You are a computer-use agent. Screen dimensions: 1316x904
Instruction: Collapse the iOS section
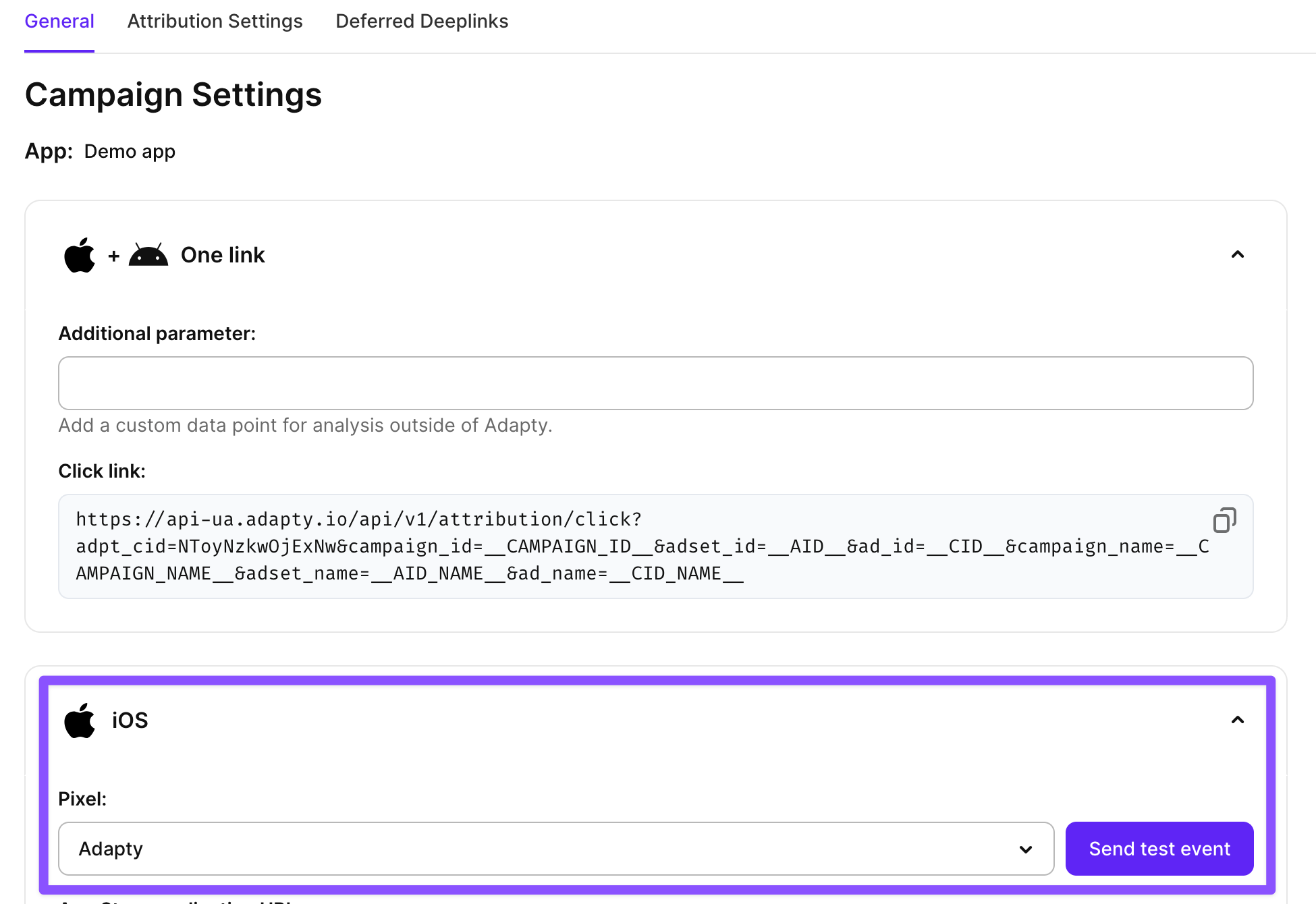1237,720
